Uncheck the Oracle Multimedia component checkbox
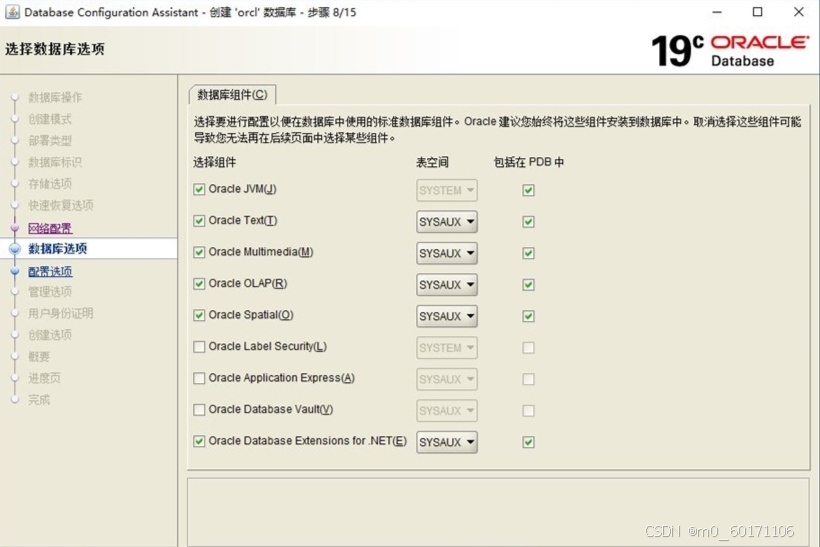This screenshot has width=820, height=547. click(x=199, y=252)
